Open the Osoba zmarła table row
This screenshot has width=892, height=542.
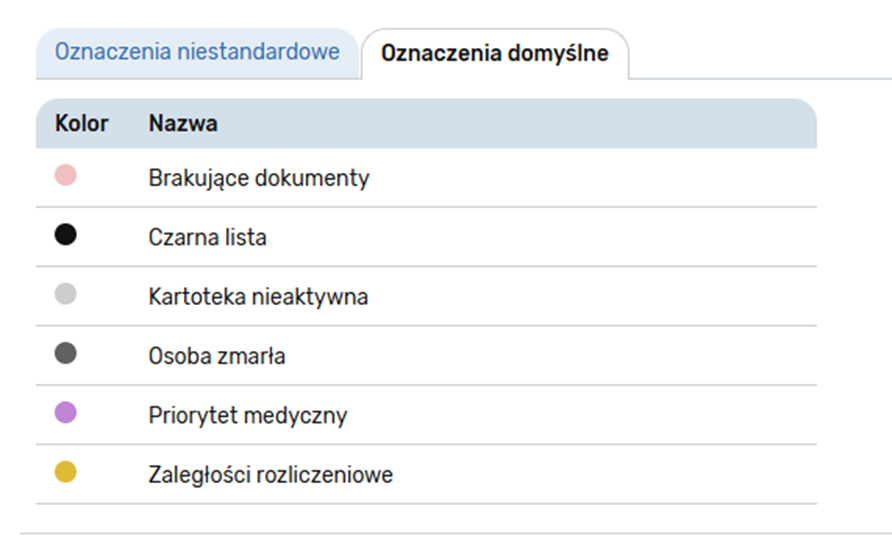click(500, 355)
